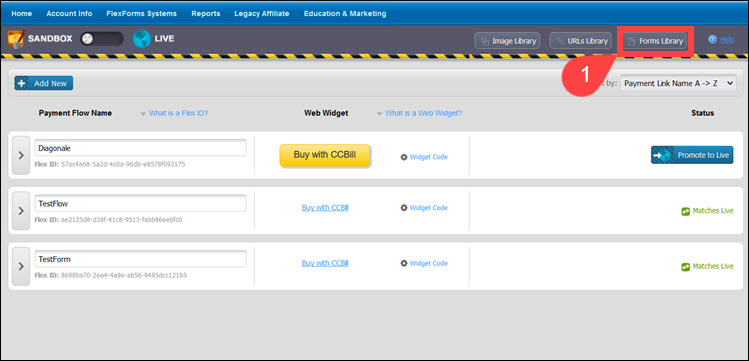Click the Add New button

coord(43,83)
